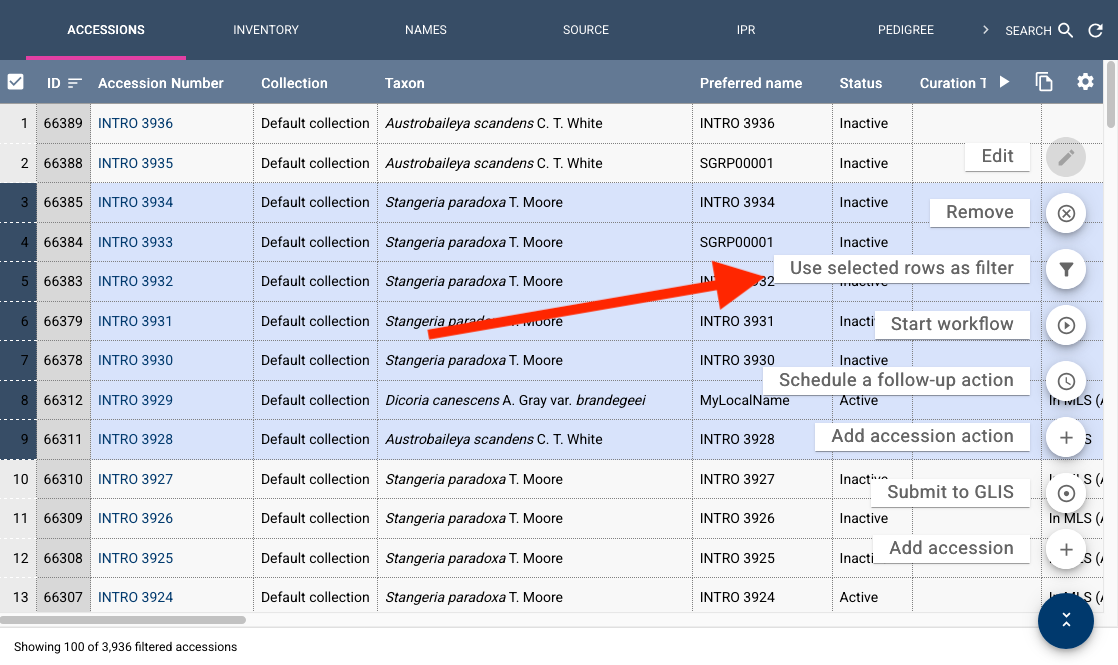Viewport: 1118px width, 665px height.
Task: Click the clock icon for follow-up action
Action: click(1065, 381)
